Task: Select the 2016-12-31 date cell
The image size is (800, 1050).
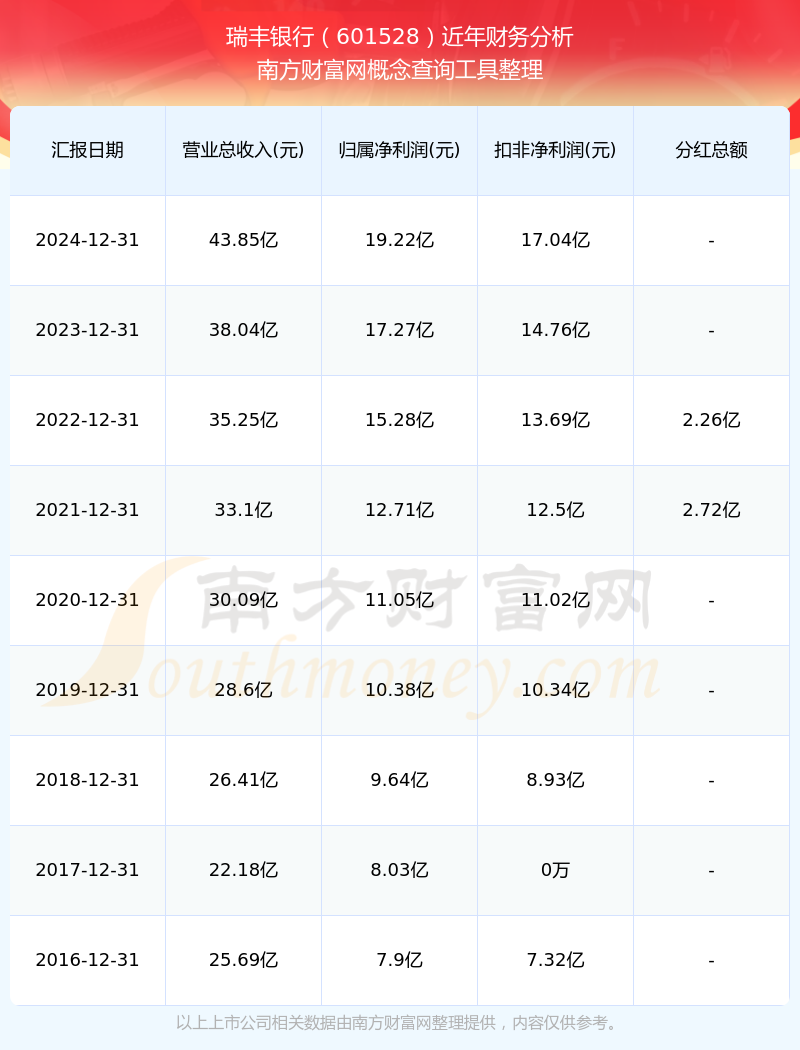Action: coord(88,960)
